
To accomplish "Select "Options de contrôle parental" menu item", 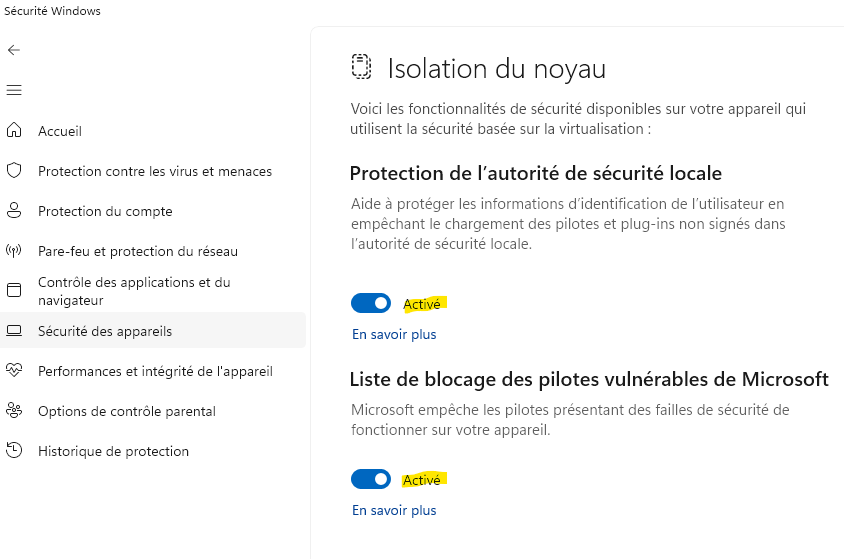I will pyautogui.click(x=127, y=411).
